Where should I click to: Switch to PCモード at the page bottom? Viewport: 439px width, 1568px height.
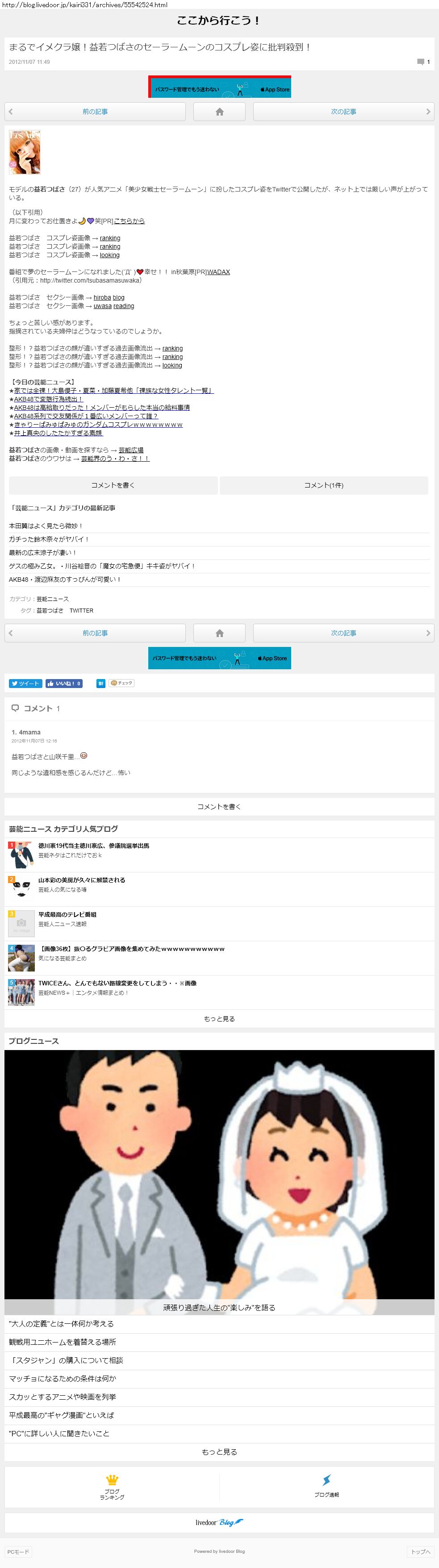[18, 1551]
